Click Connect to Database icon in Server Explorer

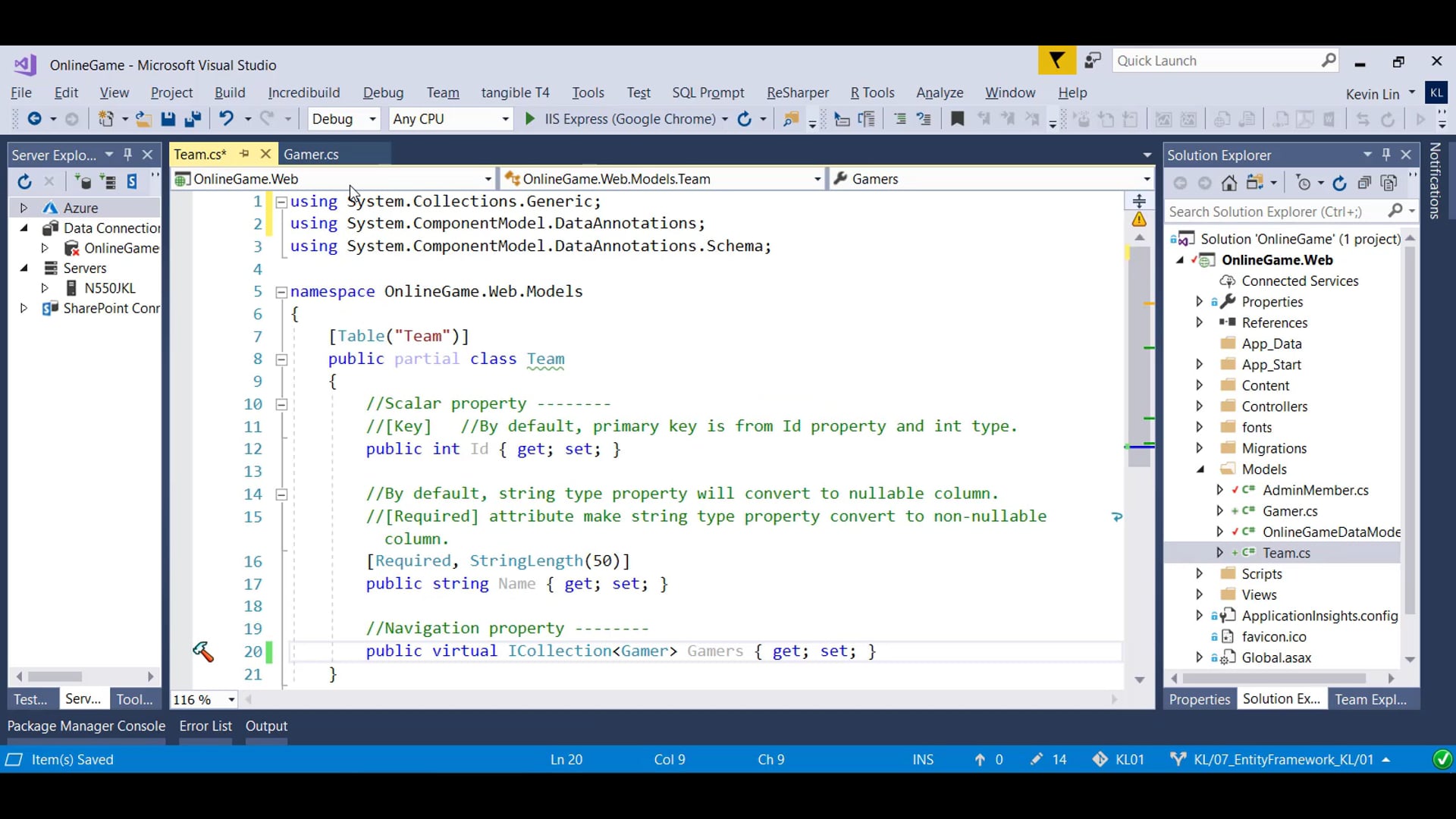(82, 181)
